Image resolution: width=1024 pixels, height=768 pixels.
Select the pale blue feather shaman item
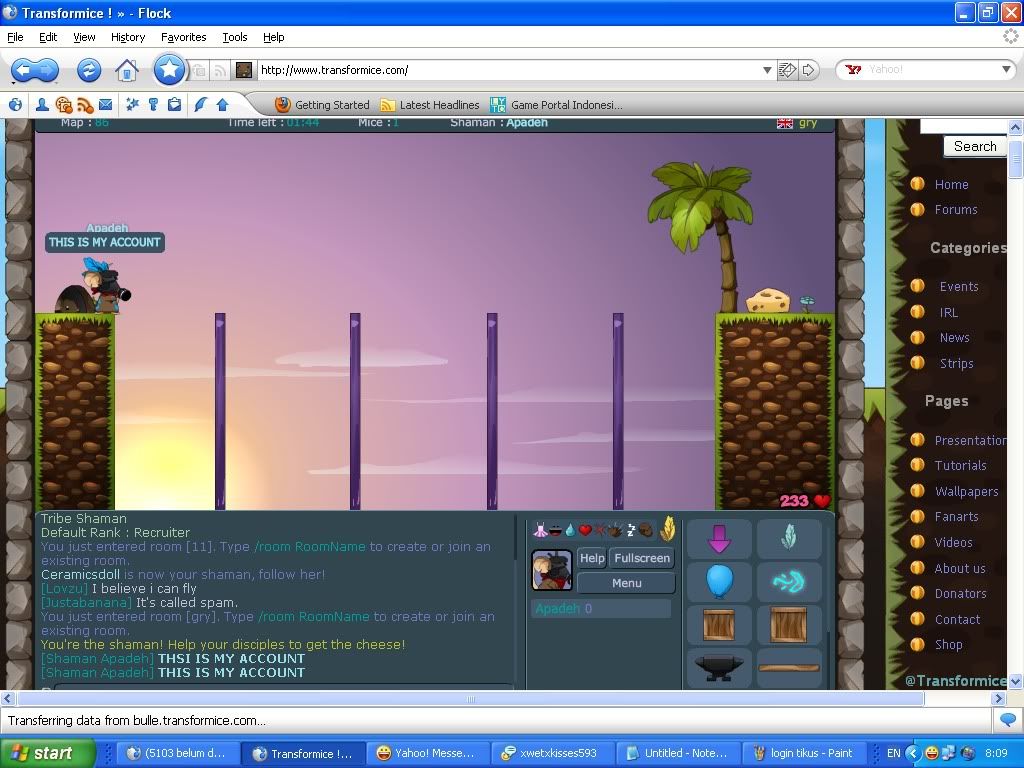789,539
